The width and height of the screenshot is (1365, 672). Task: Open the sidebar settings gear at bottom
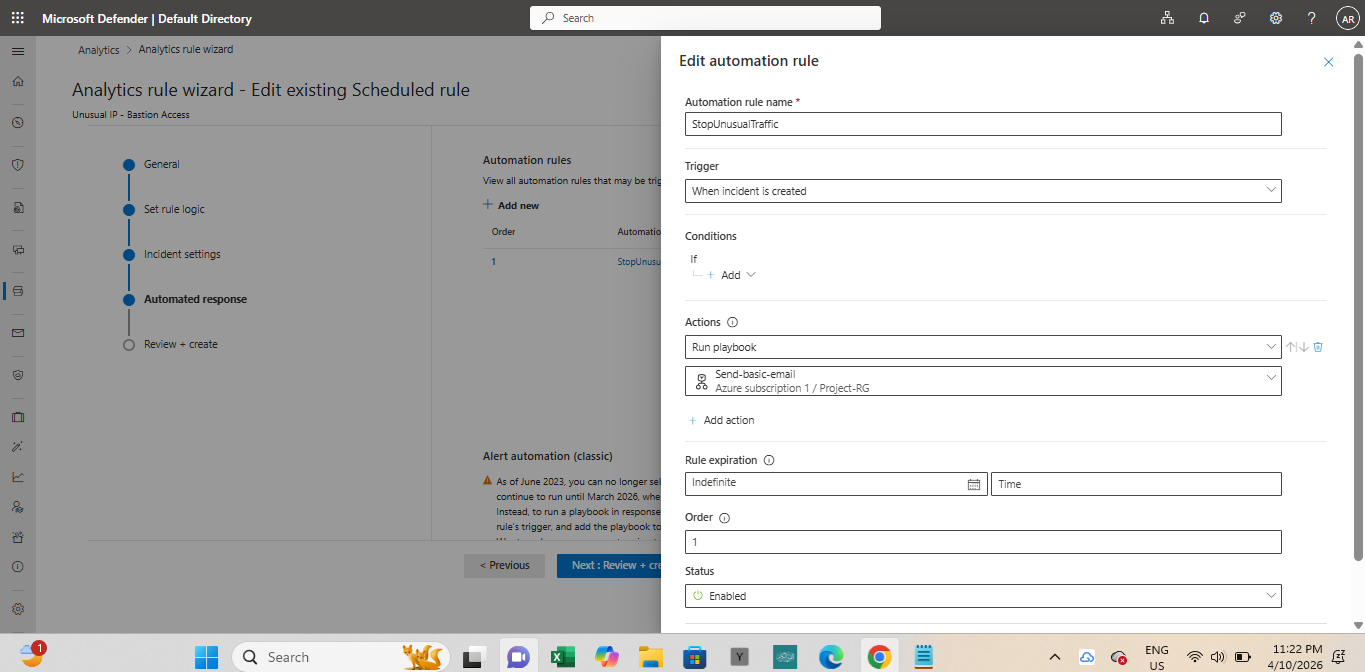pos(17,609)
